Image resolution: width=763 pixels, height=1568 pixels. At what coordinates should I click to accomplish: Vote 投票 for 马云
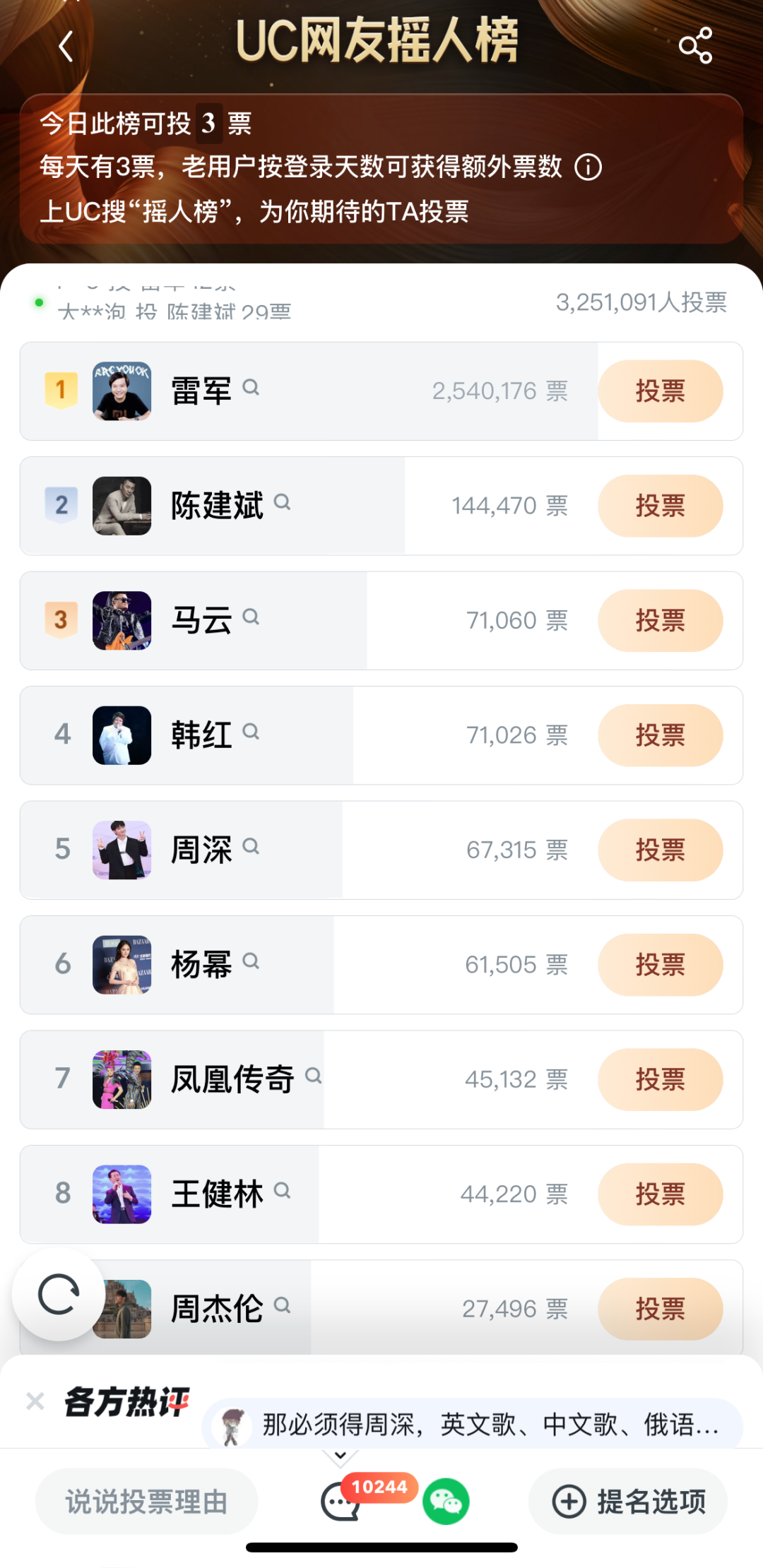tap(661, 621)
